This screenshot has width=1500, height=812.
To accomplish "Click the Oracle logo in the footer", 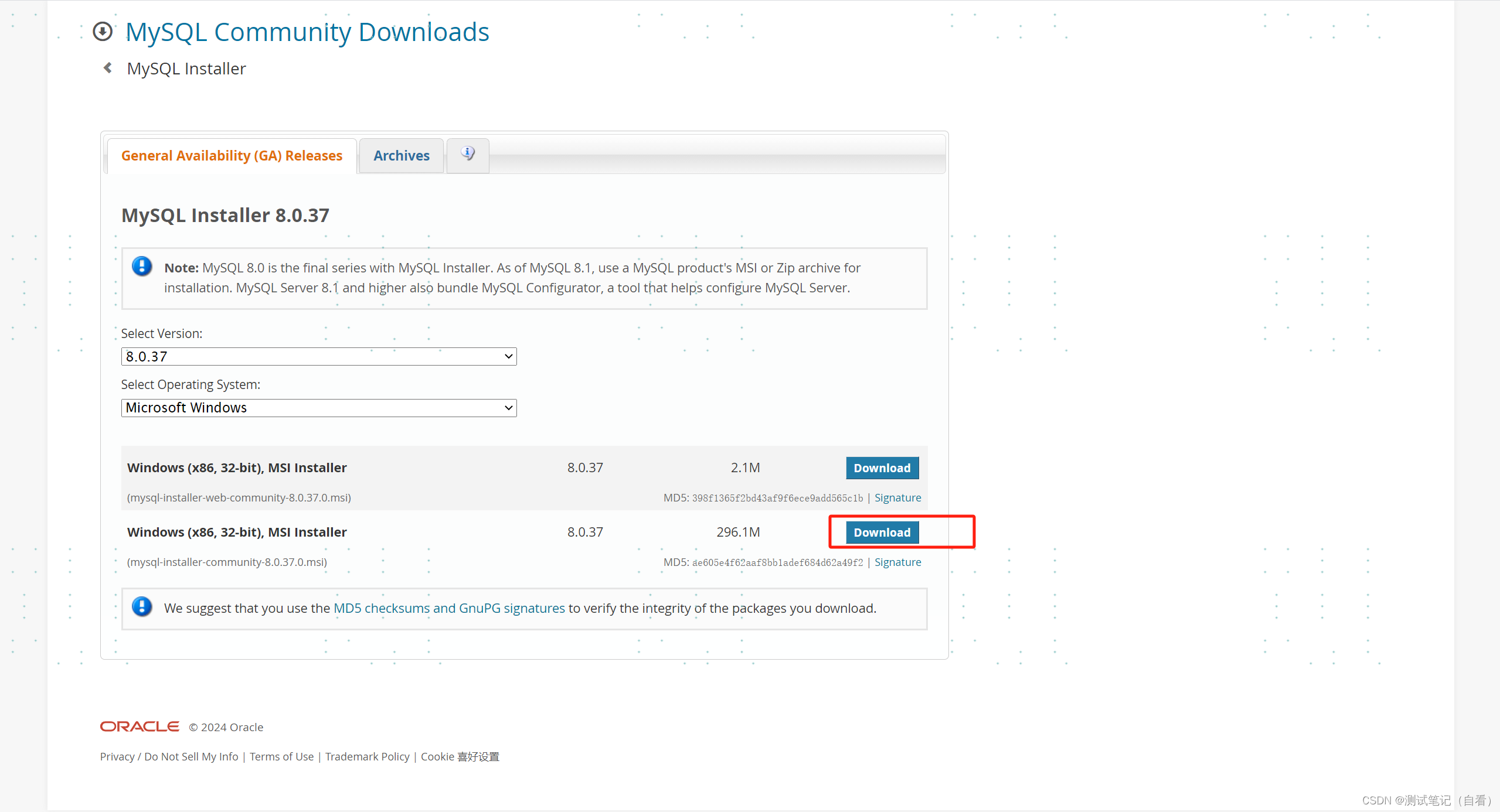I will [140, 726].
